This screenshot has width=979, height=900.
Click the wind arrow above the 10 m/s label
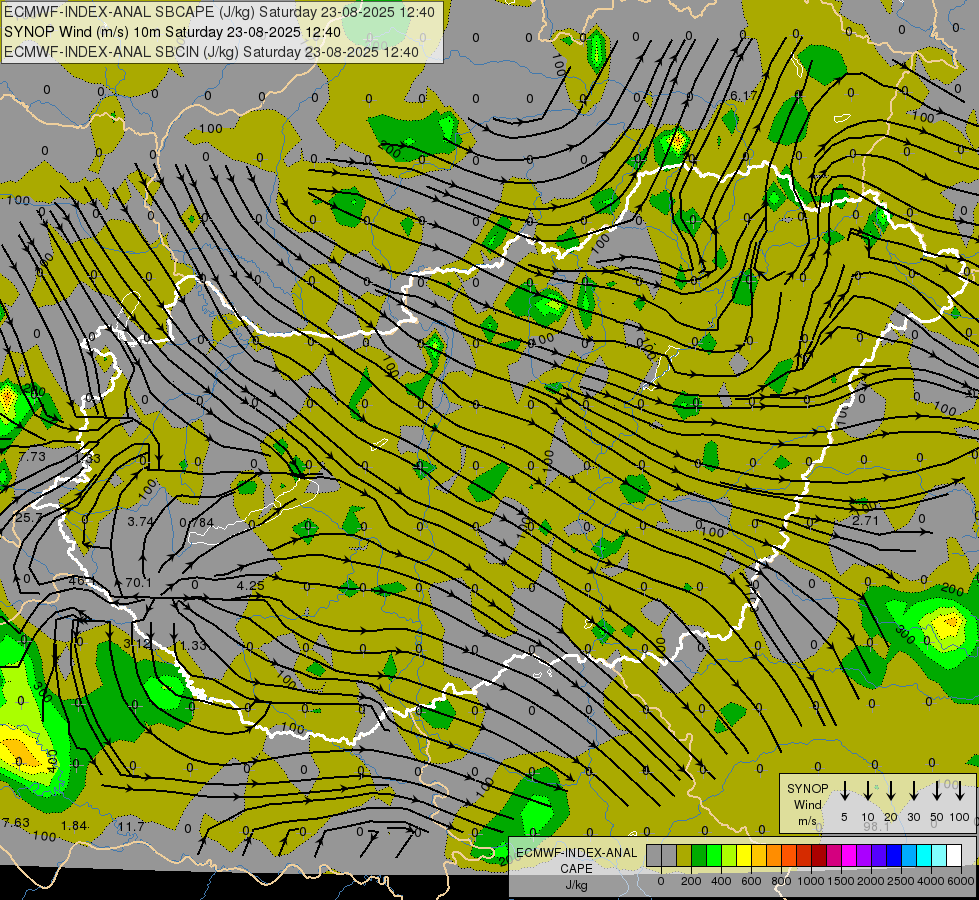867,791
